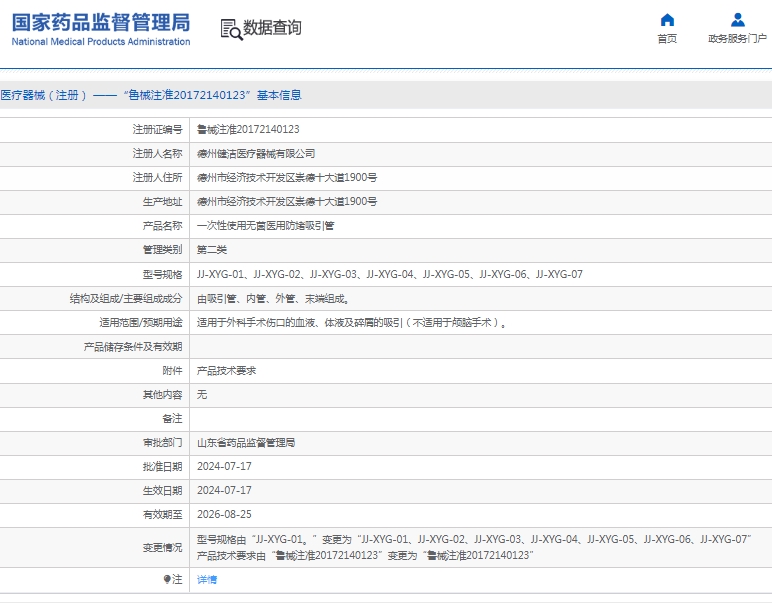This screenshot has width=772, height=603.
Task: Click the 附件 row label
Action: (x=172, y=371)
